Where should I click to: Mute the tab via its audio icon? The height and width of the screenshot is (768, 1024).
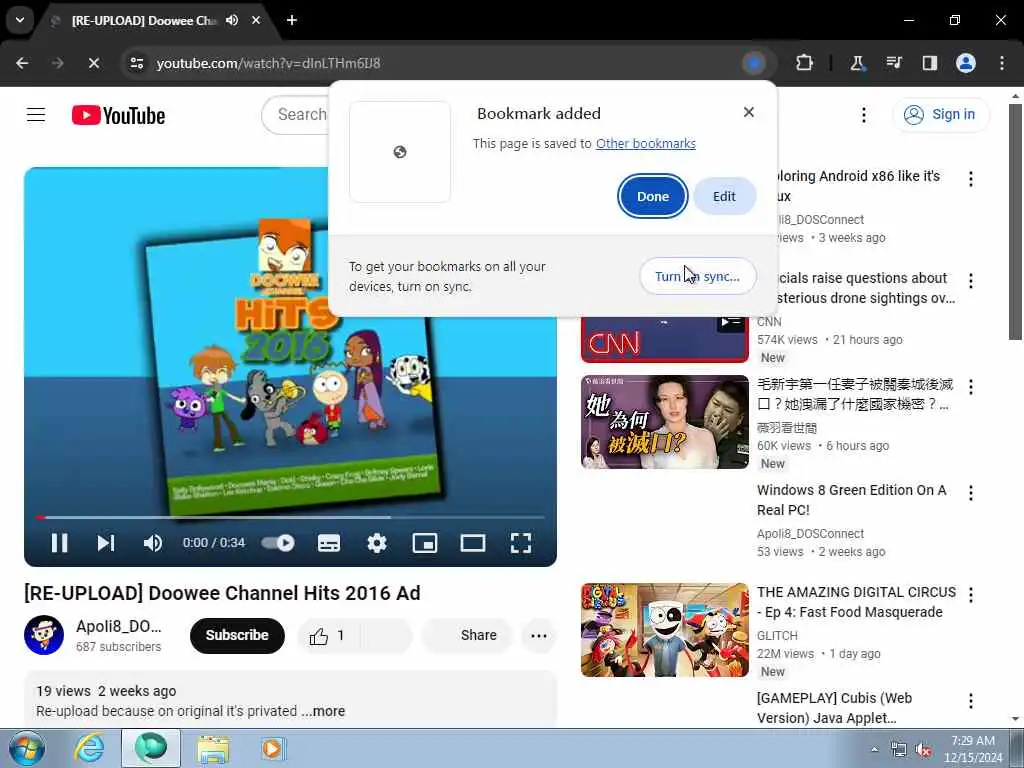232,20
